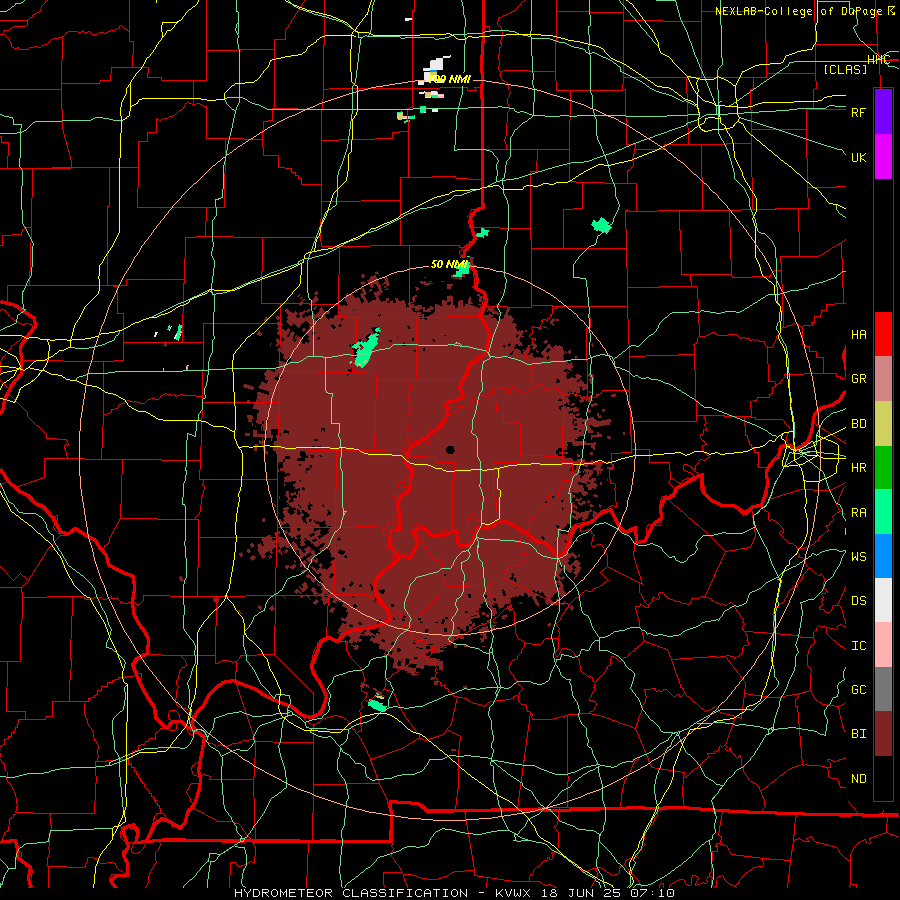The width and height of the screenshot is (900, 900).
Task: Click the HA legend label text
Action: (858, 334)
